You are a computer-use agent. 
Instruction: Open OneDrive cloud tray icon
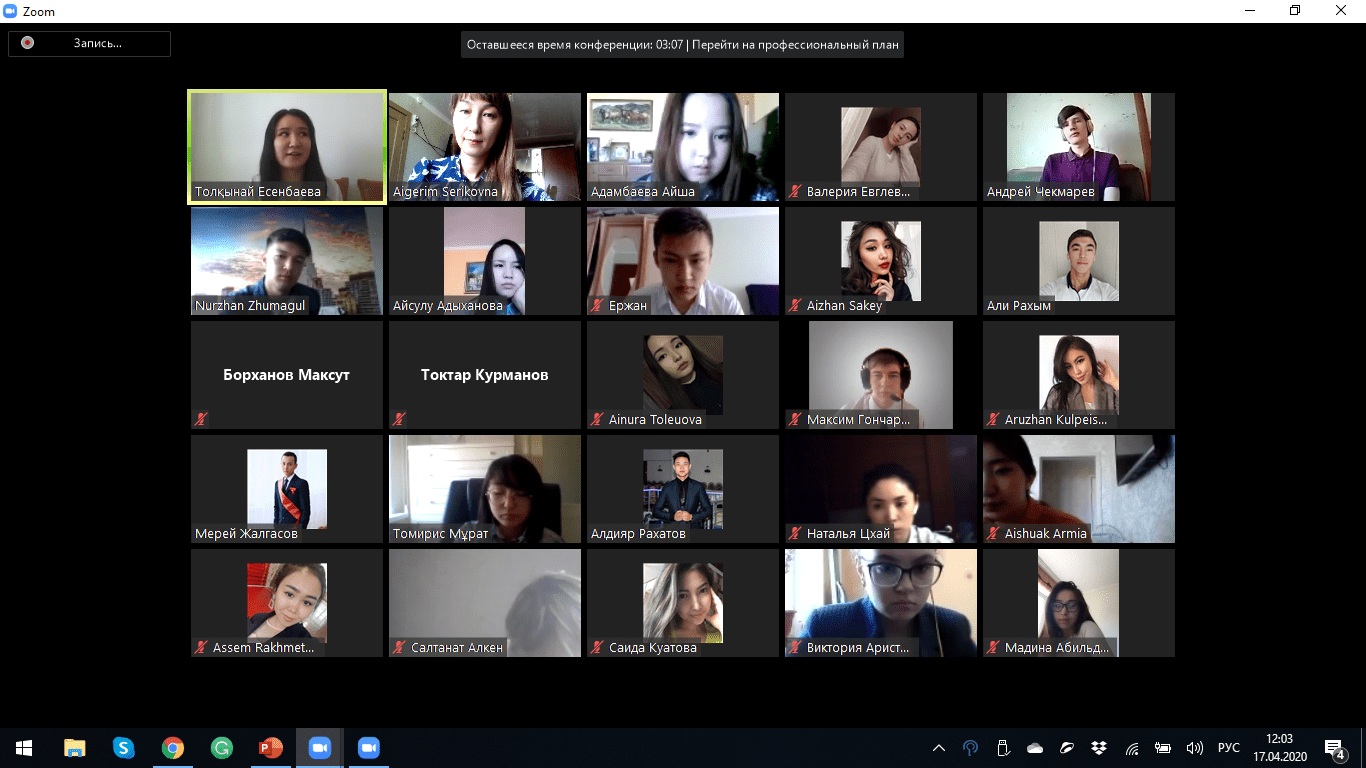(x=1035, y=747)
